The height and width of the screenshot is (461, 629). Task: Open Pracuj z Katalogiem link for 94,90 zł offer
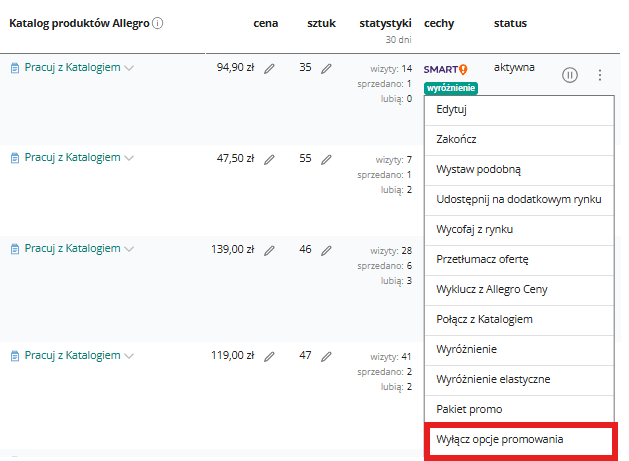point(73,67)
